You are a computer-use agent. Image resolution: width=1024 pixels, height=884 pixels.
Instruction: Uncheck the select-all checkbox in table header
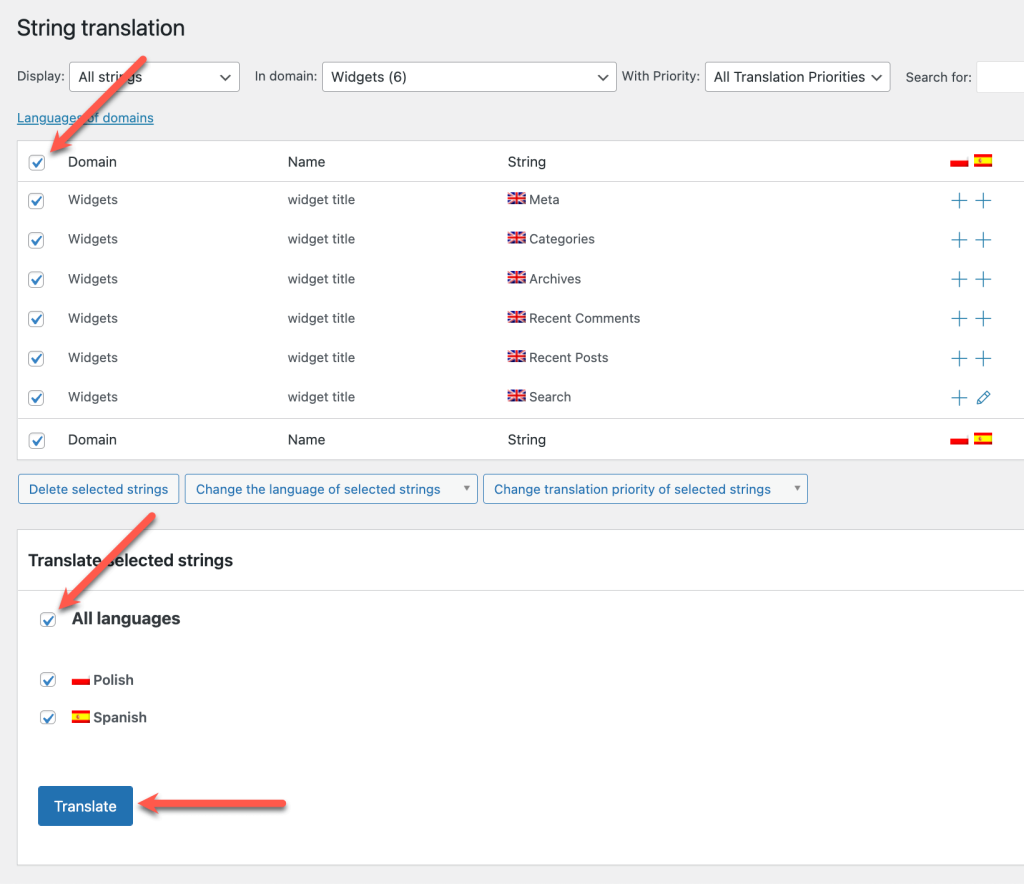click(x=37, y=162)
